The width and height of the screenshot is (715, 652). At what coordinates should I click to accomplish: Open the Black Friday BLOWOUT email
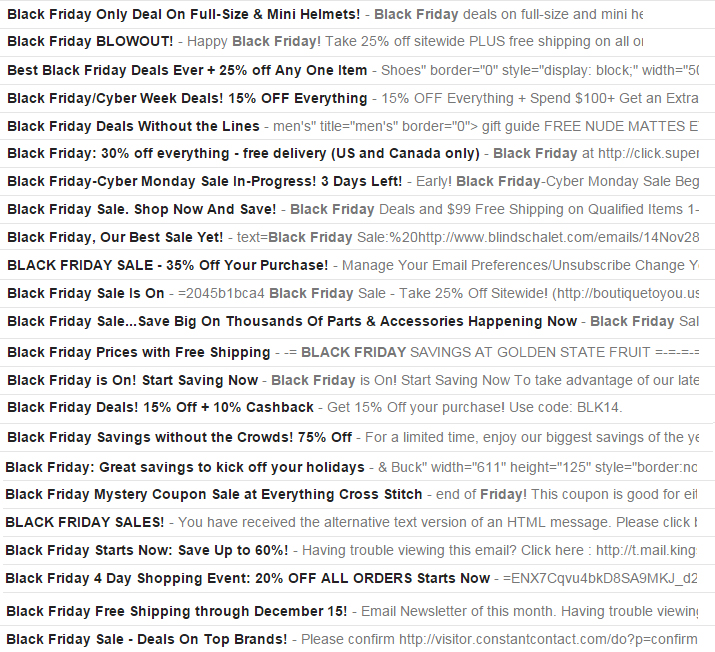pyautogui.click(x=90, y=42)
